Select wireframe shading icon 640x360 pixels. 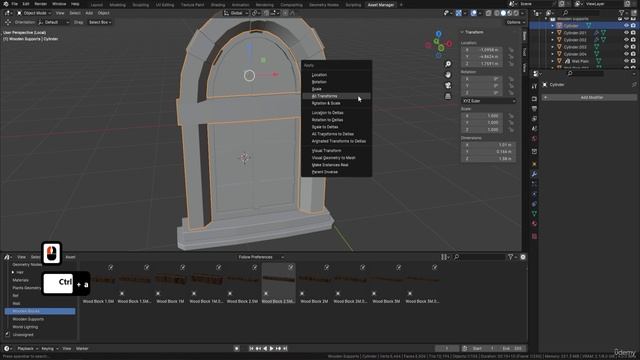point(497,13)
